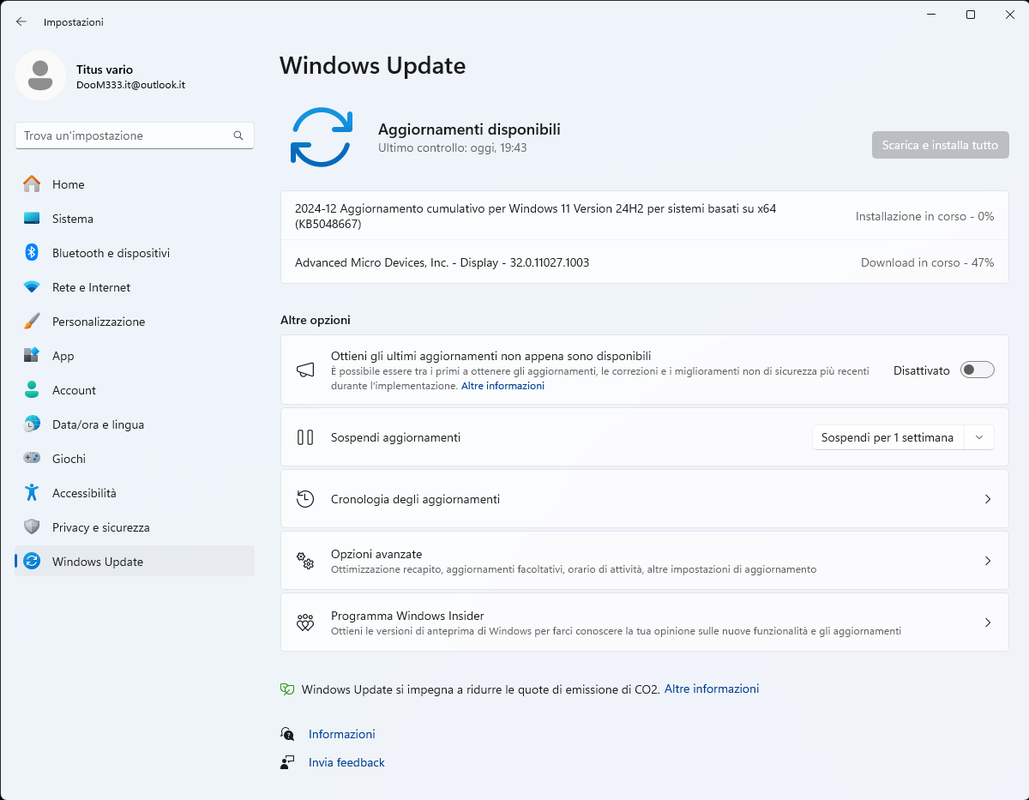
Task: Click the gears icon for Opzioni avanzate
Action: pyautogui.click(x=305, y=560)
